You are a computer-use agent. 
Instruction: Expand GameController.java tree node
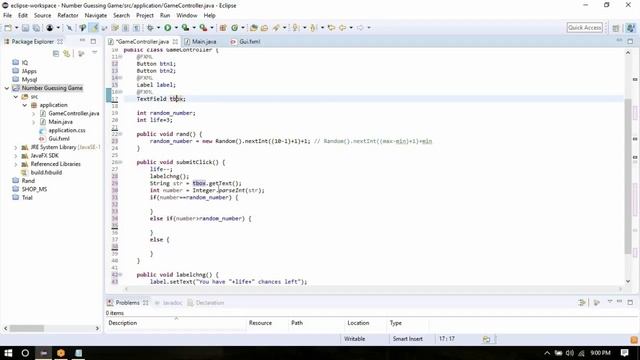[33, 113]
